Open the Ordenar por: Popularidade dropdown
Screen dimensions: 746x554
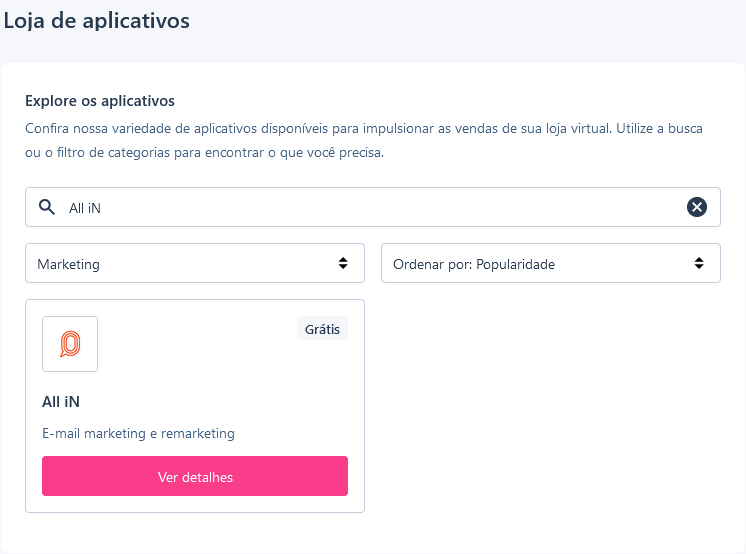coord(551,263)
